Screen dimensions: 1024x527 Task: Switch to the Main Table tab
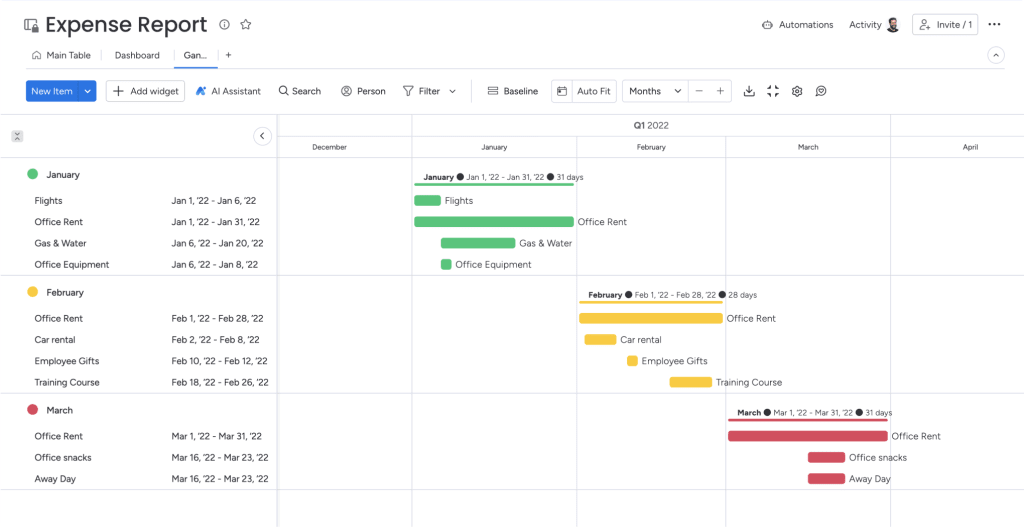pos(61,56)
